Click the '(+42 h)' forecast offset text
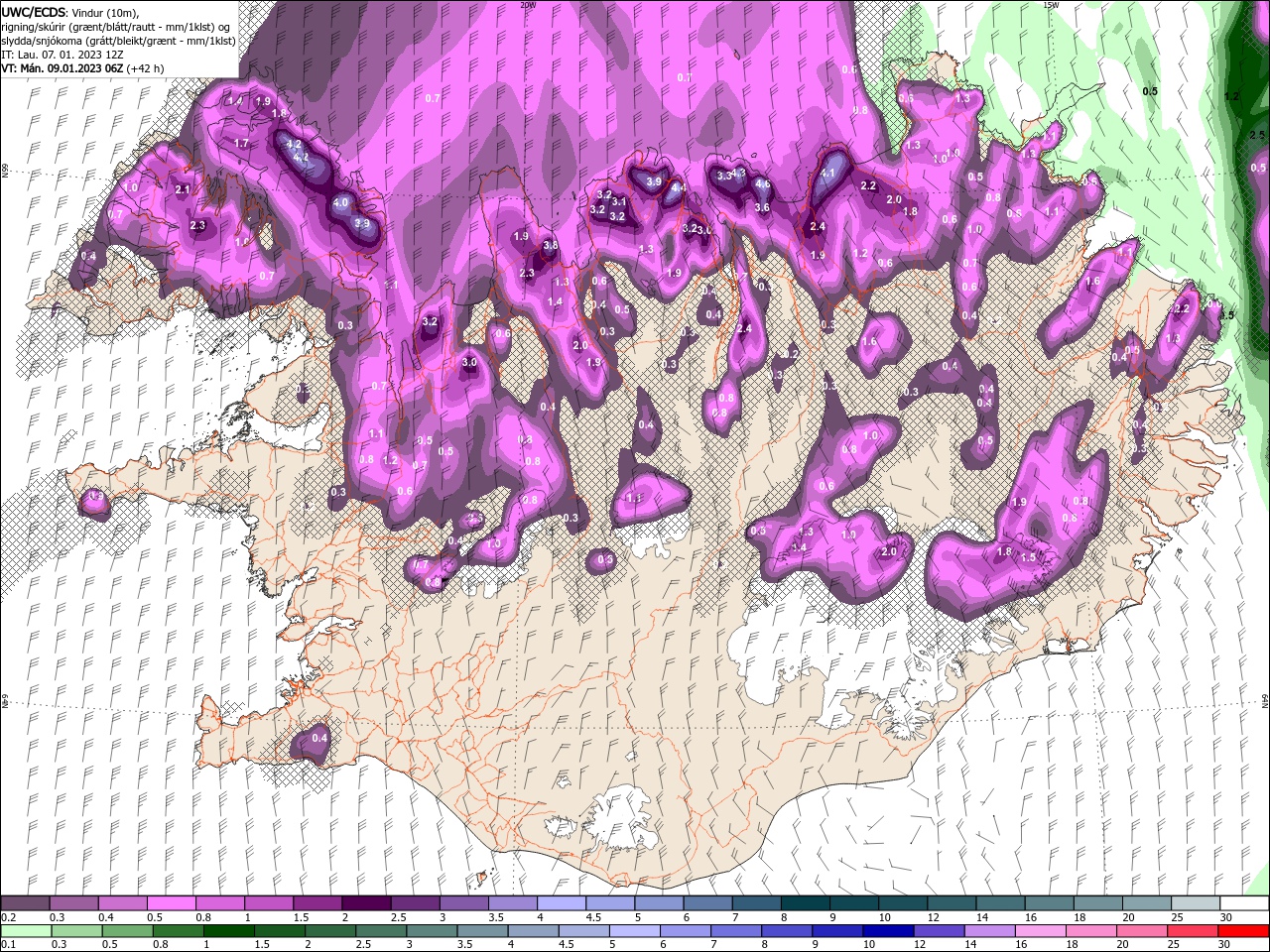The height and width of the screenshot is (952, 1270). coord(145,68)
